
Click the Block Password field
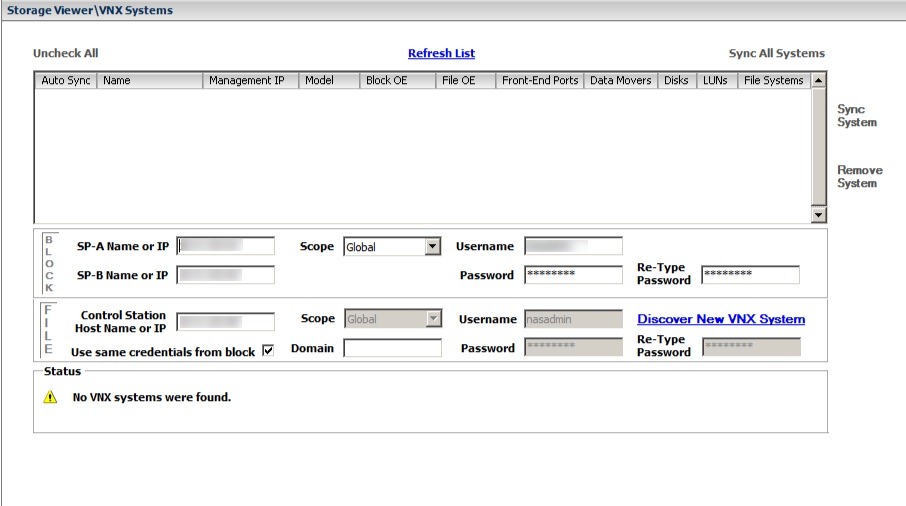[x=573, y=275]
